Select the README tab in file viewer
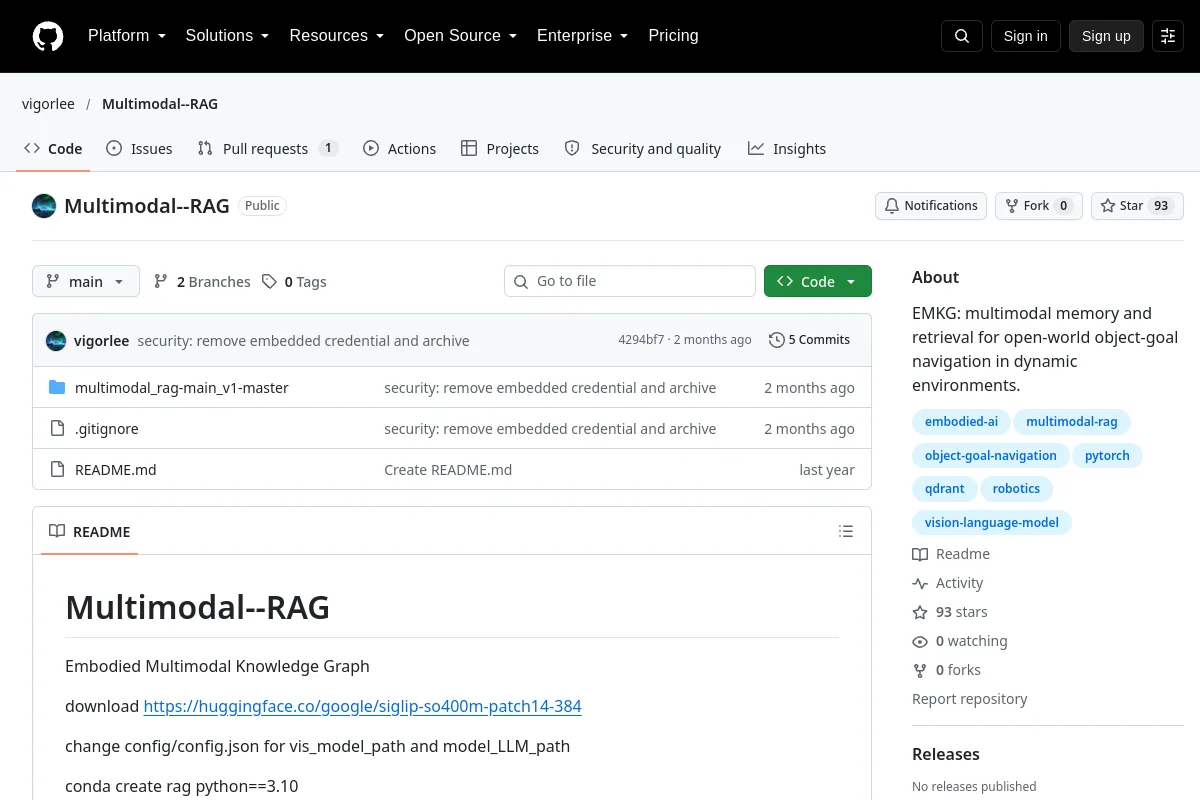Image resolution: width=1200 pixels, height=800 pixels. click(x=90, y=532)
